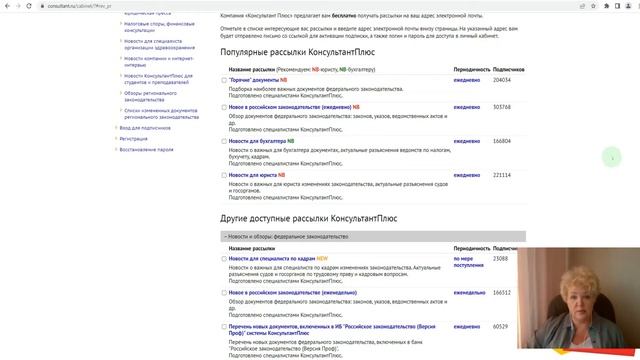The height and width of the screenshot is (360, 640).
Task: Open Новое в российском законодательстве (еженедельно) link
Action: coord(293,292)
